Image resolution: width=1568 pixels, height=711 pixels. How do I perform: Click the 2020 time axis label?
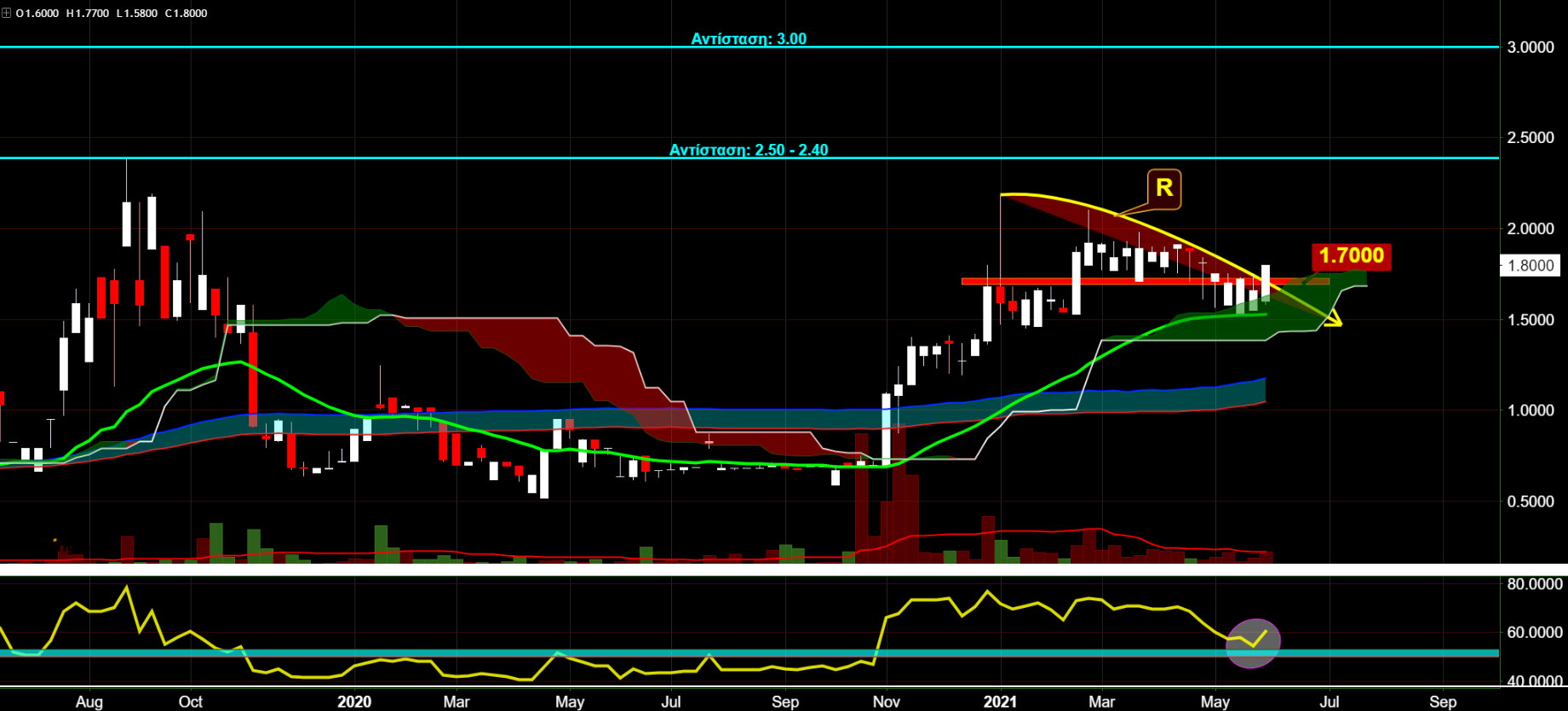(x=354, y=702)
